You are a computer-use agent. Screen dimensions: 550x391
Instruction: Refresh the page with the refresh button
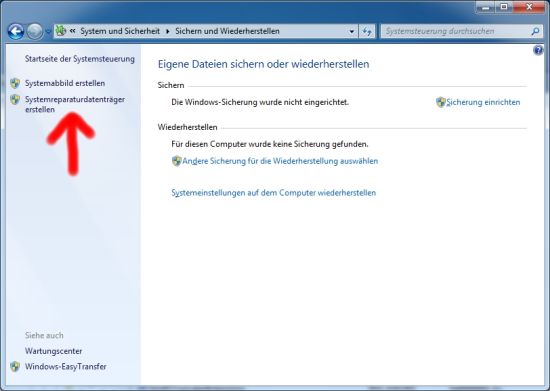pos(367,31)
